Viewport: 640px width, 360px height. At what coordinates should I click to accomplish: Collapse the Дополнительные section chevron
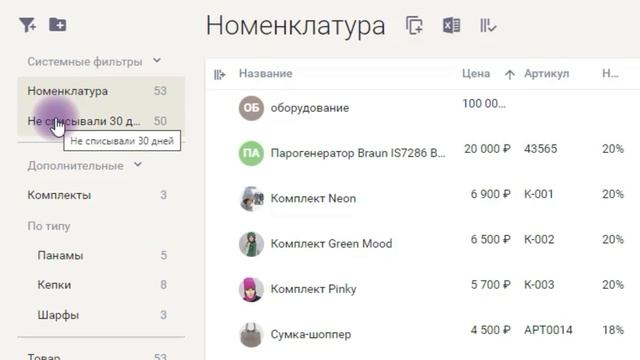point(138,165)
